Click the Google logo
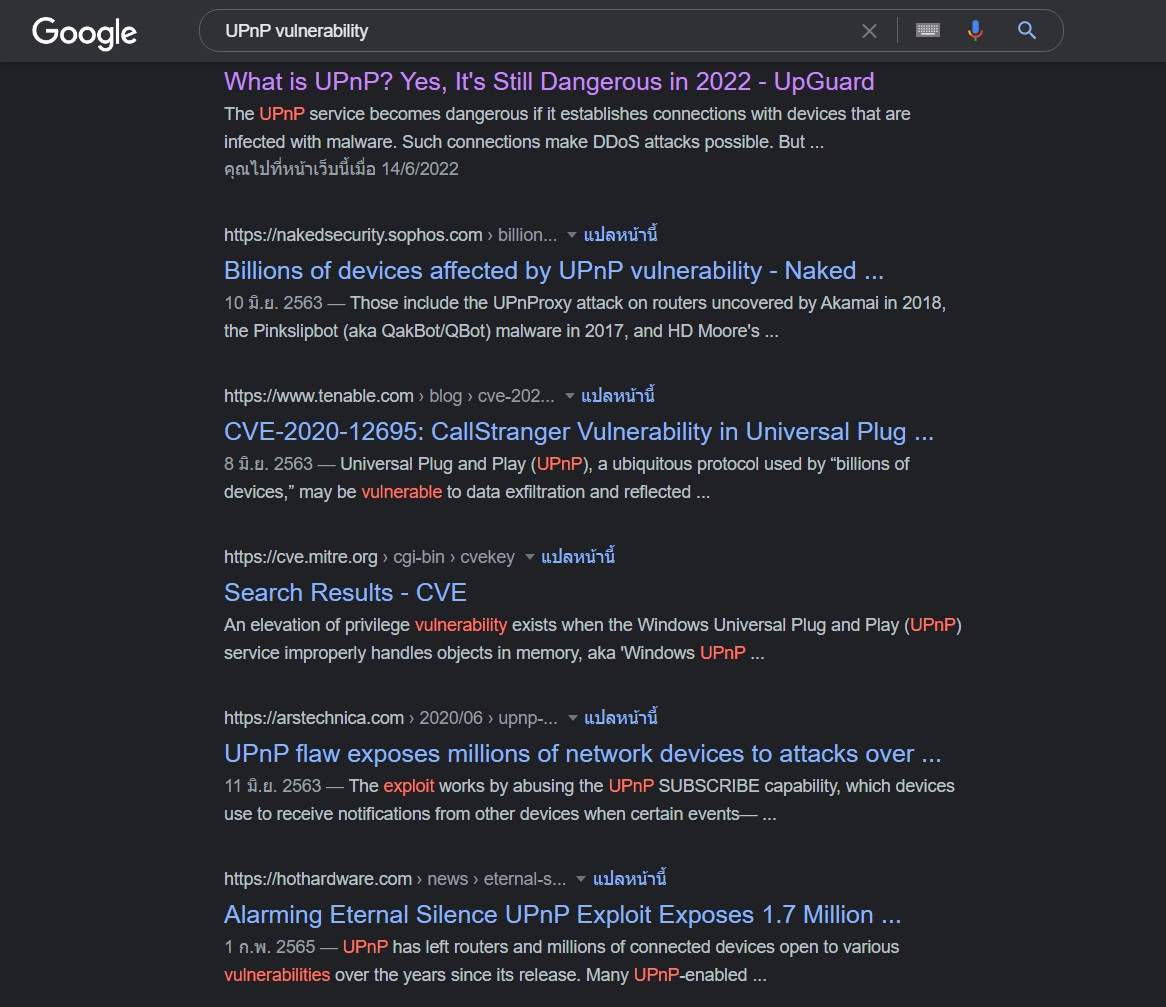This screenshot has width=1166, height=1007. (84, 32)
